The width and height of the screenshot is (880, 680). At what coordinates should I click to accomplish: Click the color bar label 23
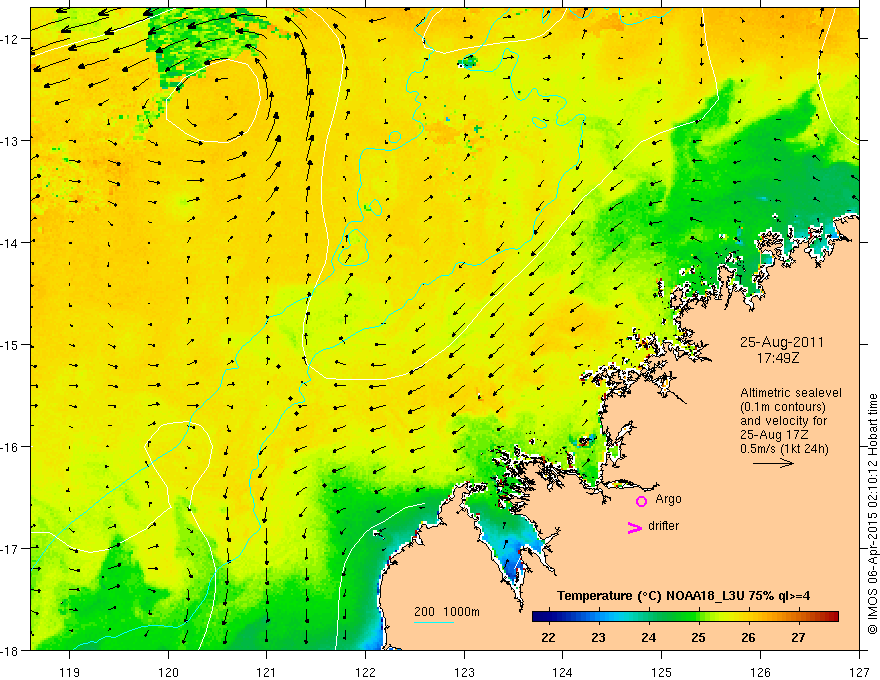click(599, 637)
